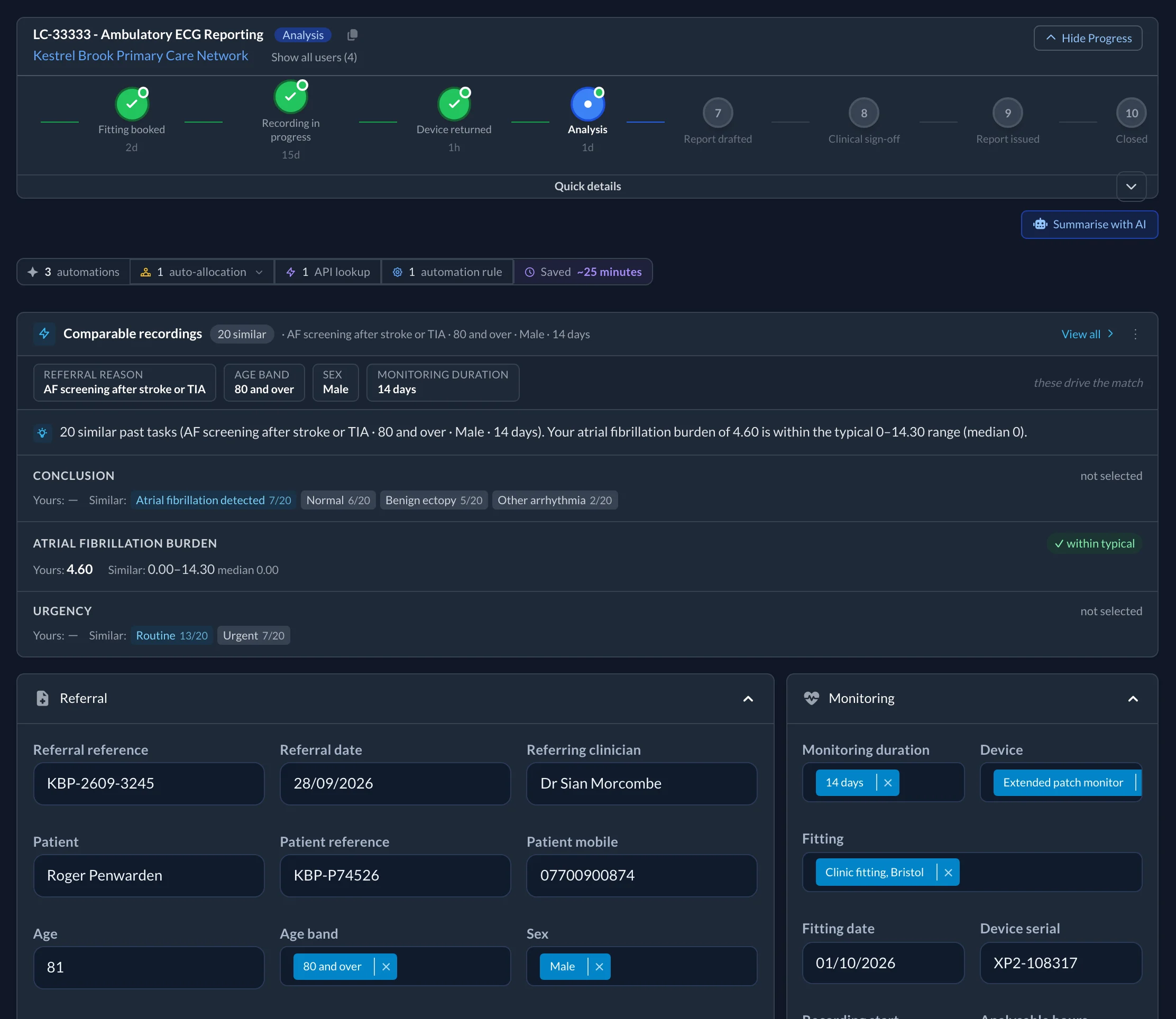
Task: Click the Comparable recordings lightning icon
Action: [x=44, y=334]
